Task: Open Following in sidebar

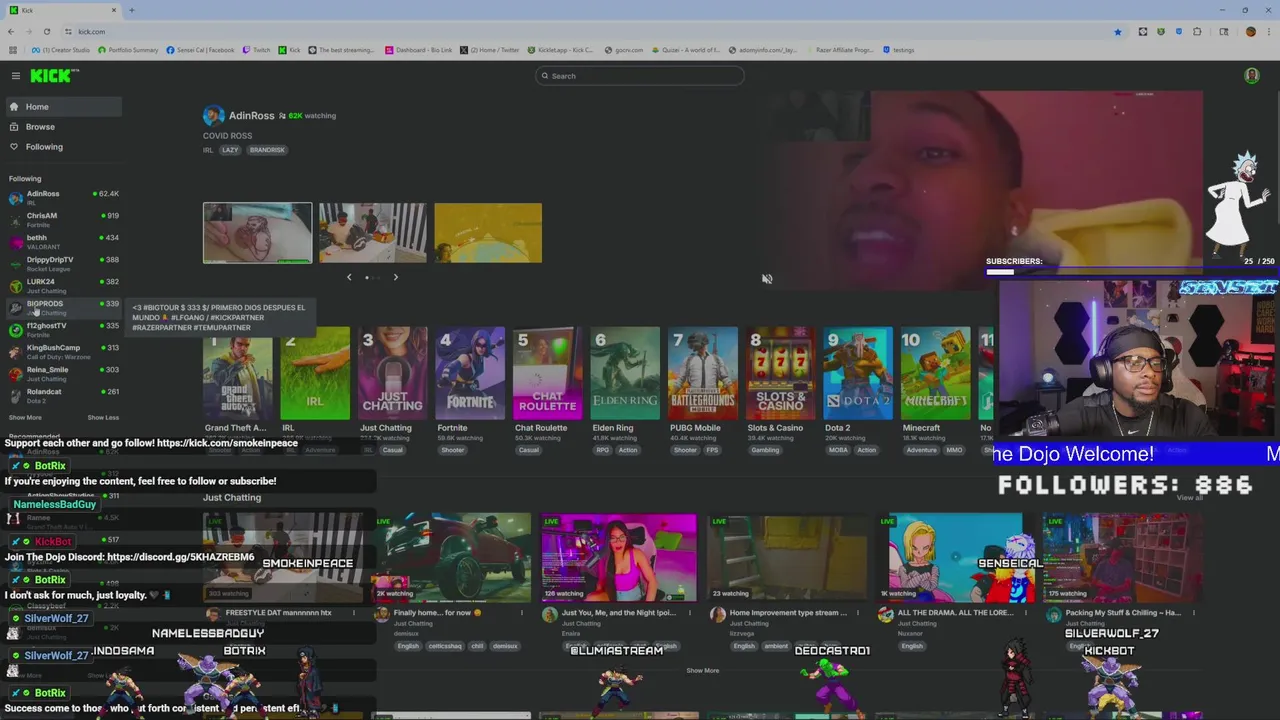Action: pos(62,147)
